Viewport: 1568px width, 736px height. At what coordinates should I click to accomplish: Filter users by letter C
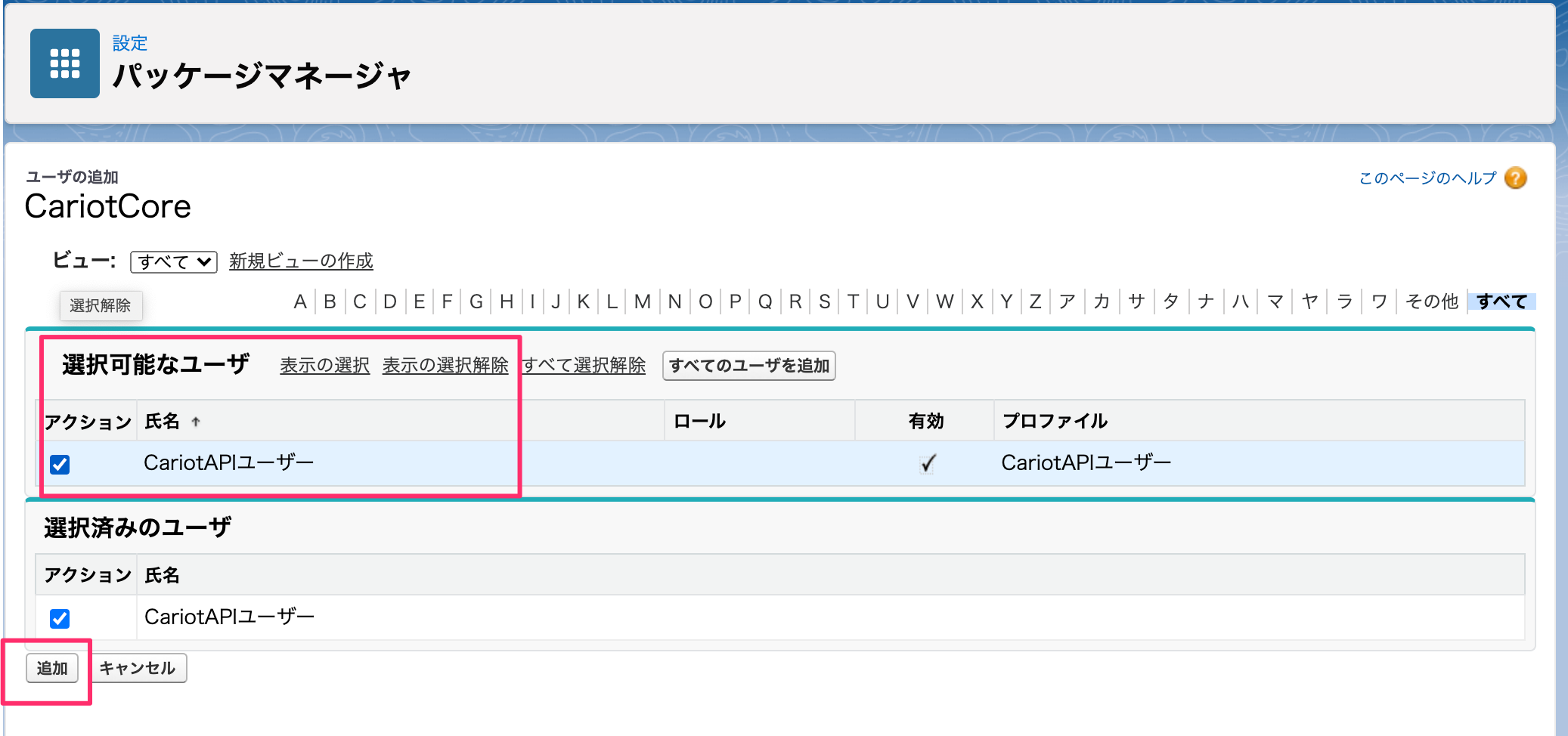click(x=360, y=302)
